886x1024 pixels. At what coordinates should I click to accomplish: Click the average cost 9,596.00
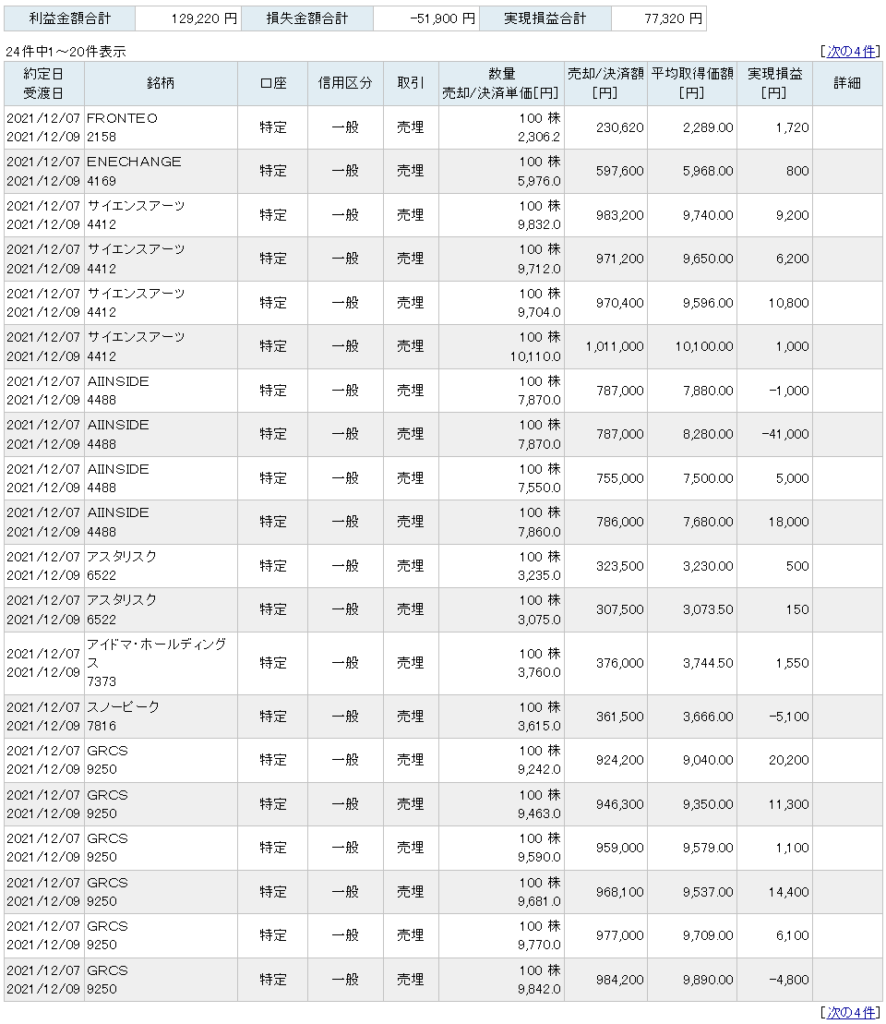click(x=708, y=303)
